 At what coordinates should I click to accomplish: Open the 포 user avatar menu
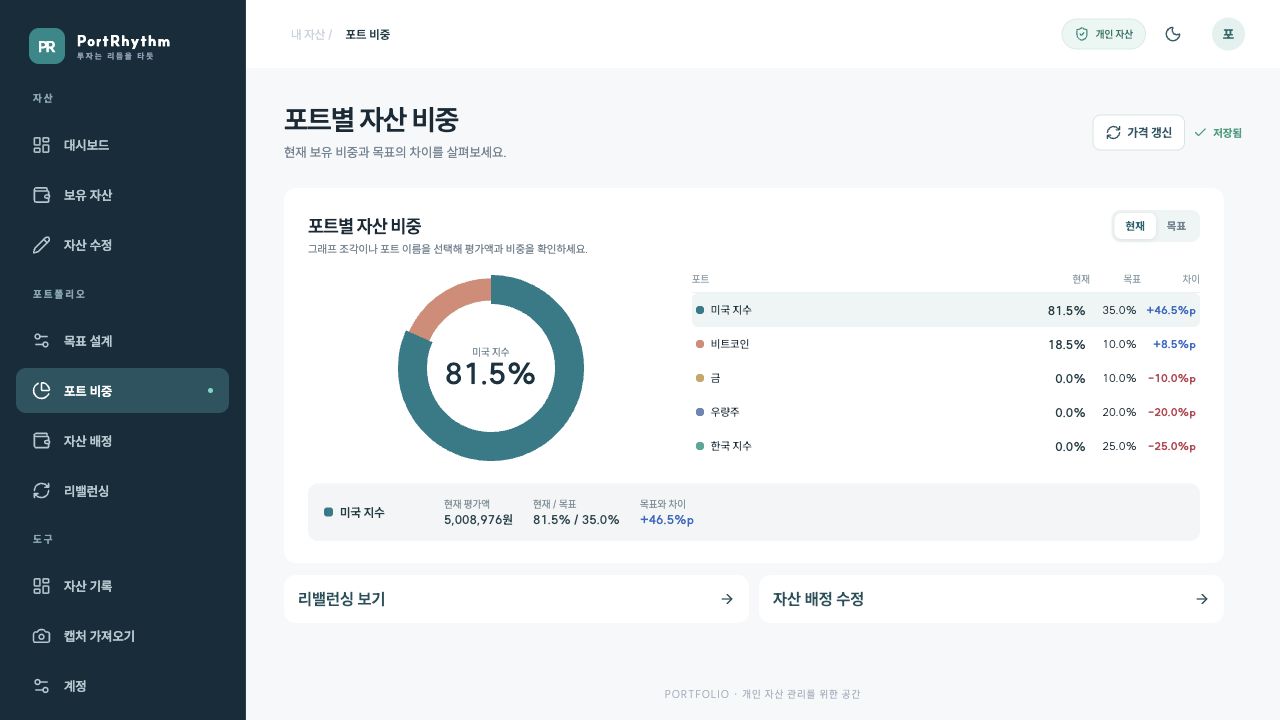[1228, 34]
